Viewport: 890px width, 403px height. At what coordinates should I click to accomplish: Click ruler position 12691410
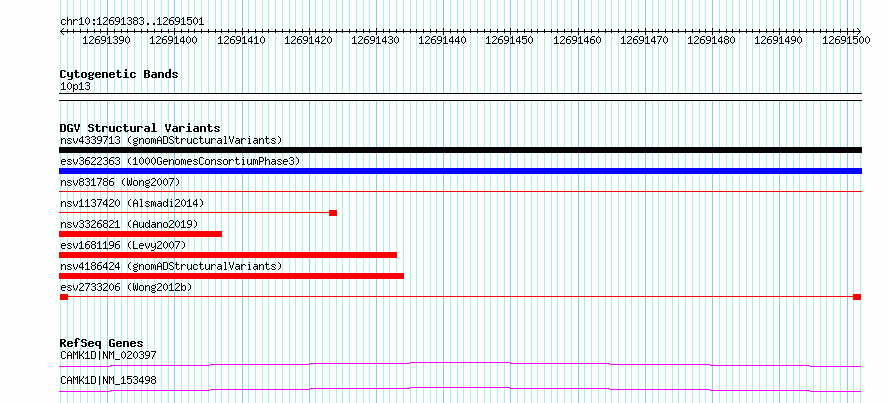click(241, 40)
